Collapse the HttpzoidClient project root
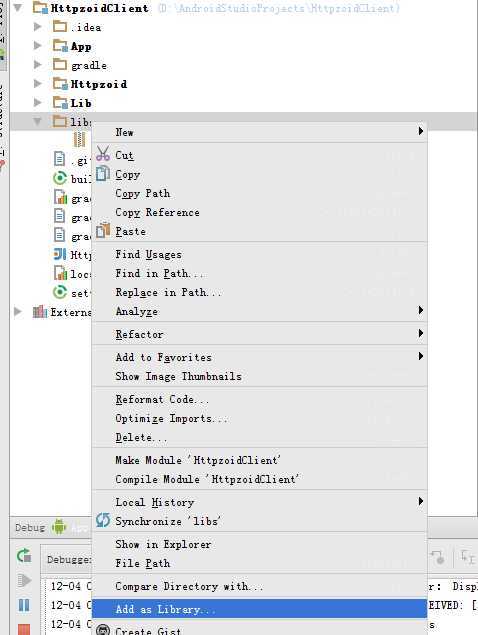Viewport: 478px width, 635px height. point(18,7)
